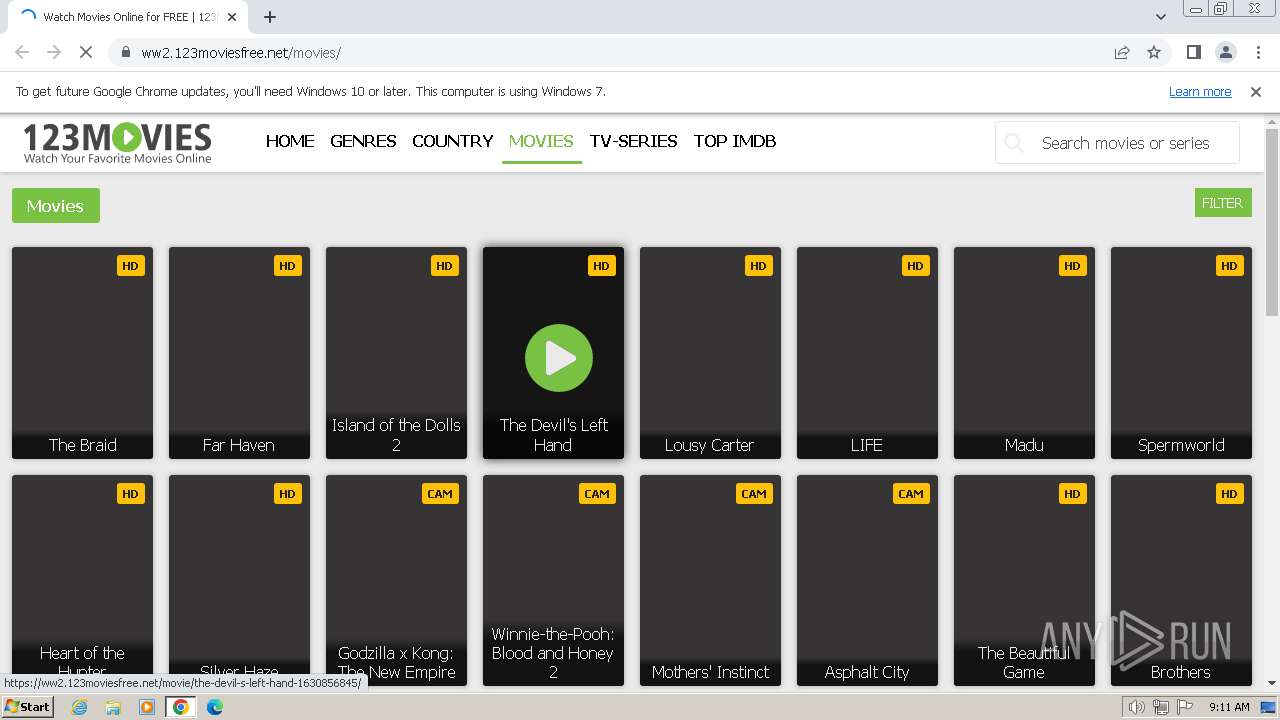Click the taskbar clock showing 9:11 AM
This screenshot has height=720, width=1280.
coord(1229,707)
